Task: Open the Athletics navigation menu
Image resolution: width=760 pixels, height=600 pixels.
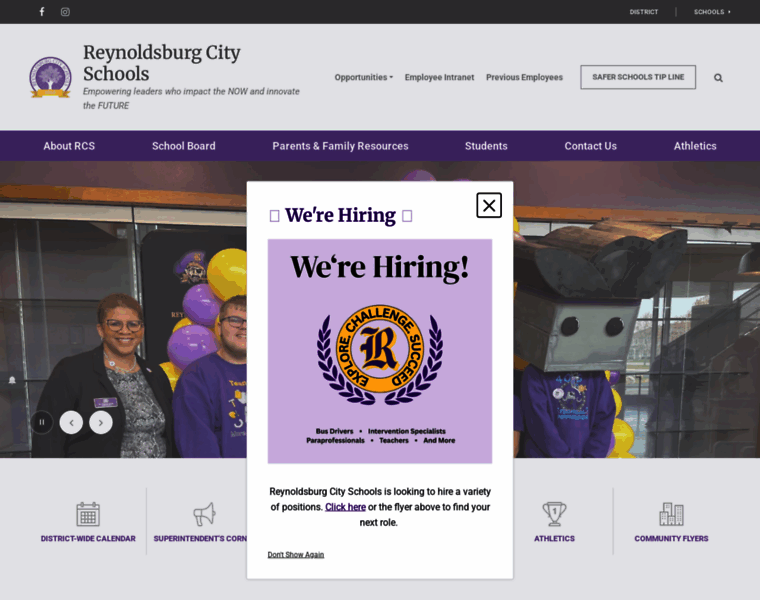Action: [x=695, y=146]
